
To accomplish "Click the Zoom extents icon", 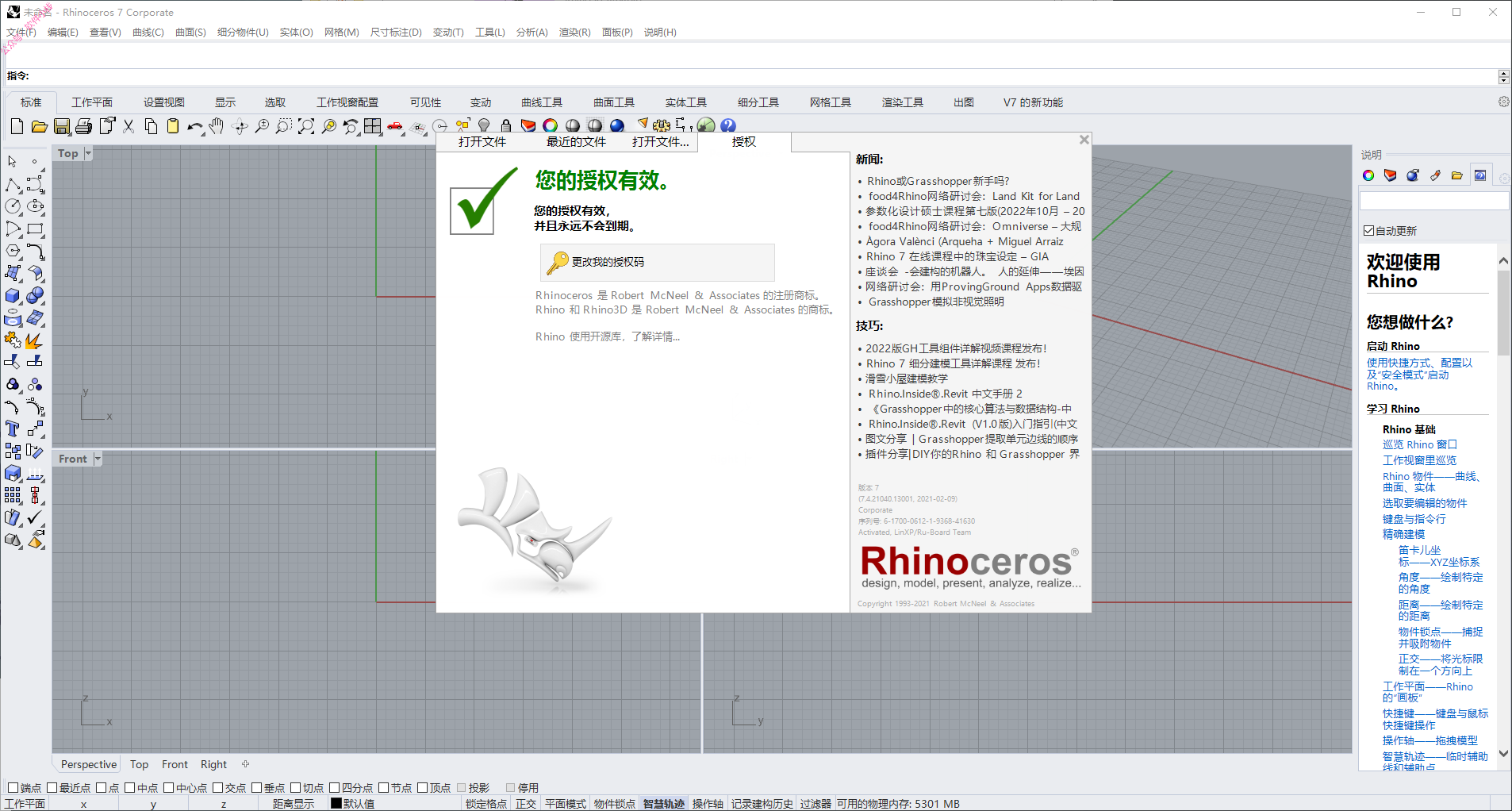I will (305, 126).
